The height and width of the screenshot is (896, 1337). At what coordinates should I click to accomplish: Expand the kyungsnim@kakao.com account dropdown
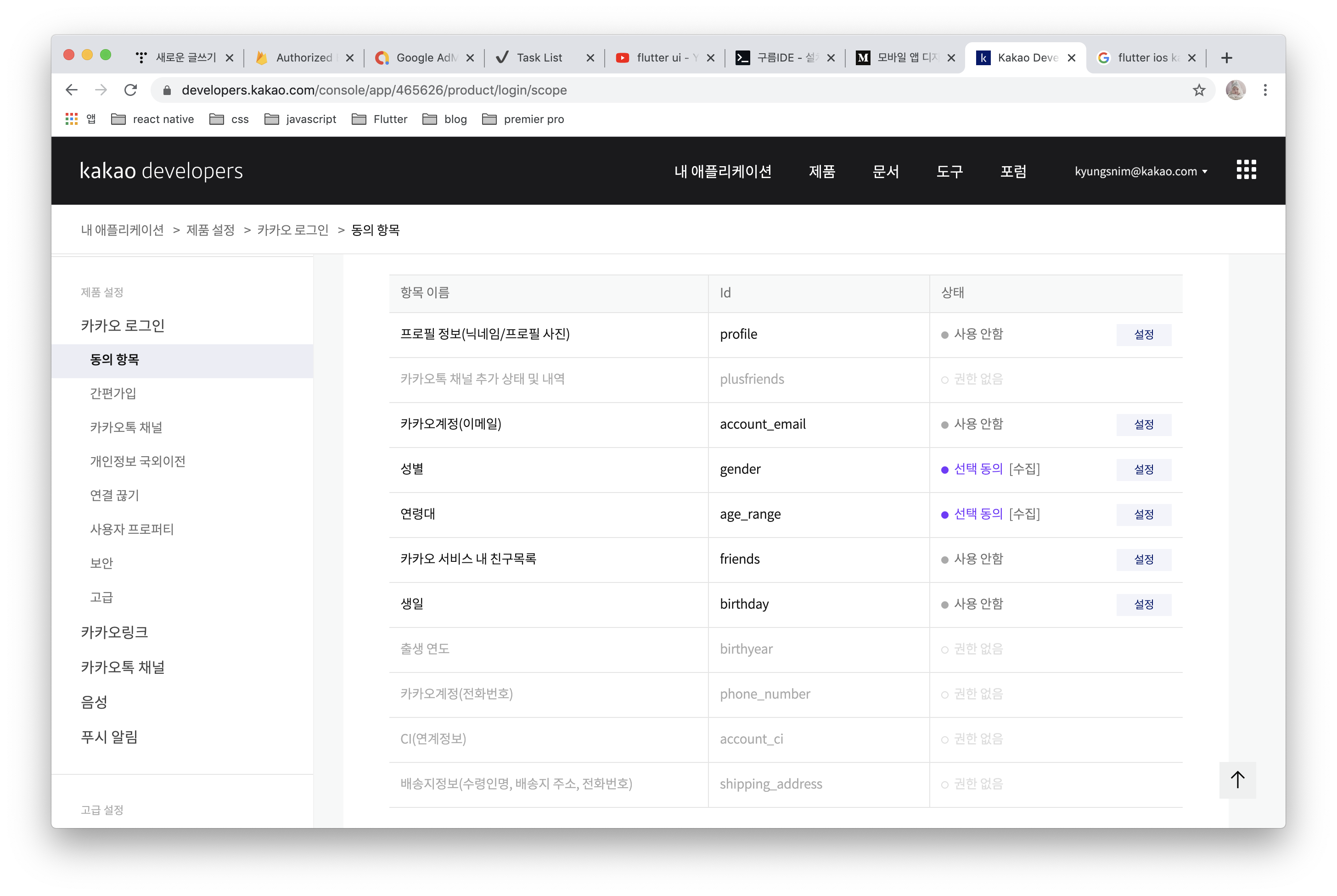(x=1140, y=171)
